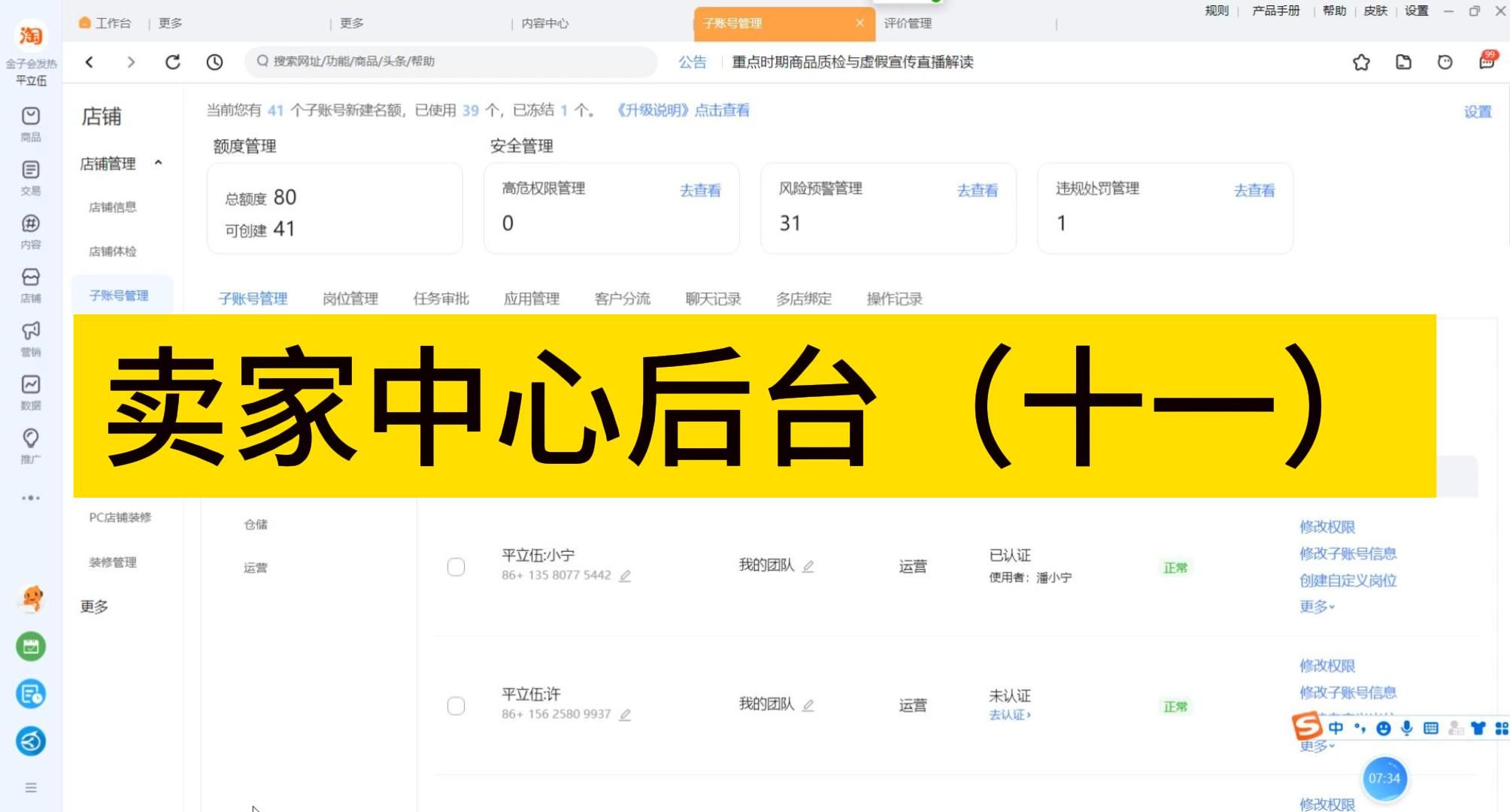Open the 交易 sidebar section

point(31,178)
